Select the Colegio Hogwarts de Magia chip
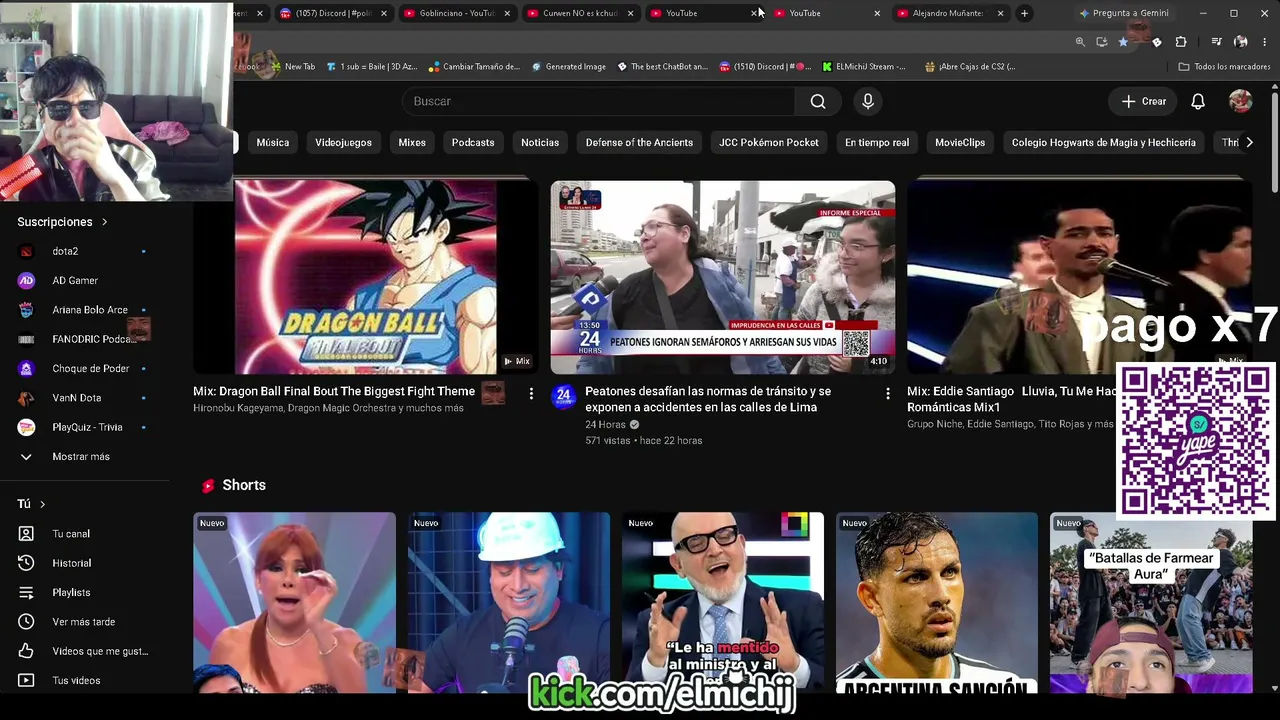 (1103, 142)
